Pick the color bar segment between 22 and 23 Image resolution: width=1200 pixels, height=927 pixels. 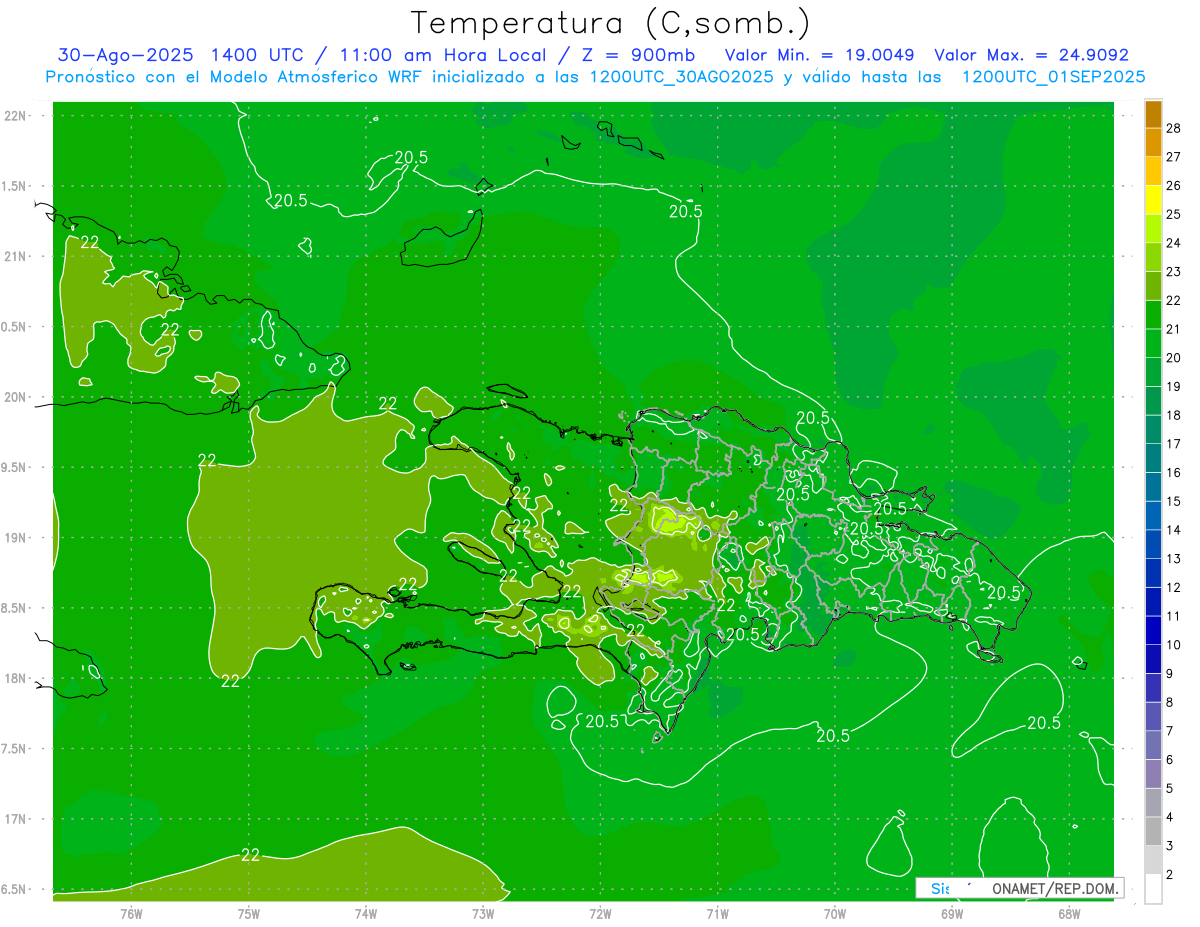(1153, 285)
